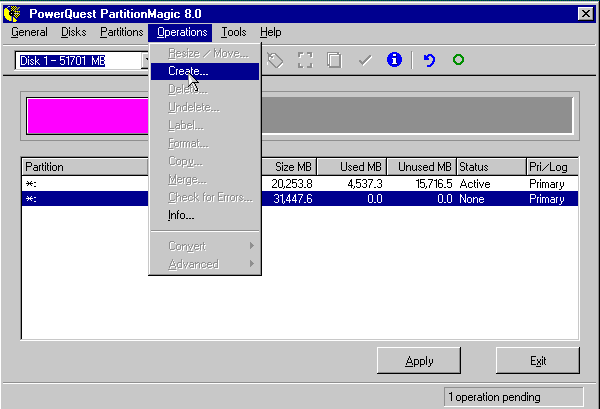Click the Check for Errors checkmark icon
The image size is (600, 409).
pos(365,60)
